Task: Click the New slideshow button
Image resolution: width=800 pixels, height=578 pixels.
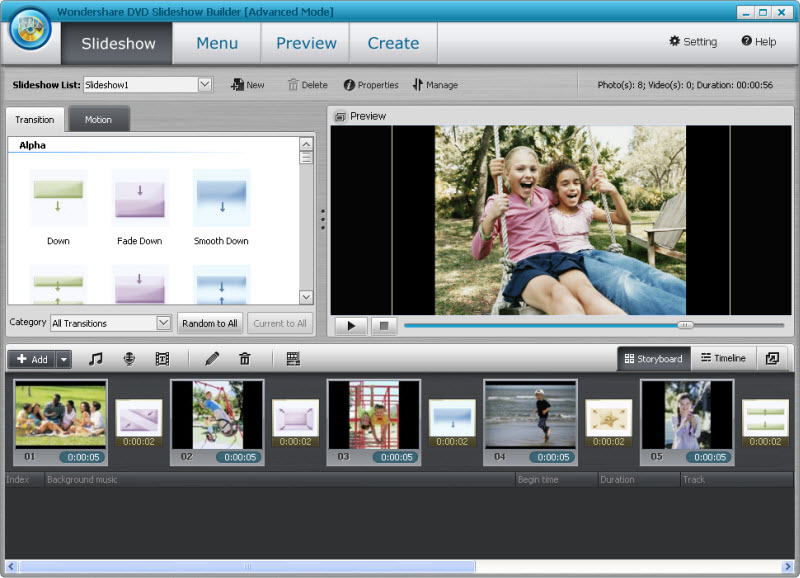Action: click(x=247, y=85)
